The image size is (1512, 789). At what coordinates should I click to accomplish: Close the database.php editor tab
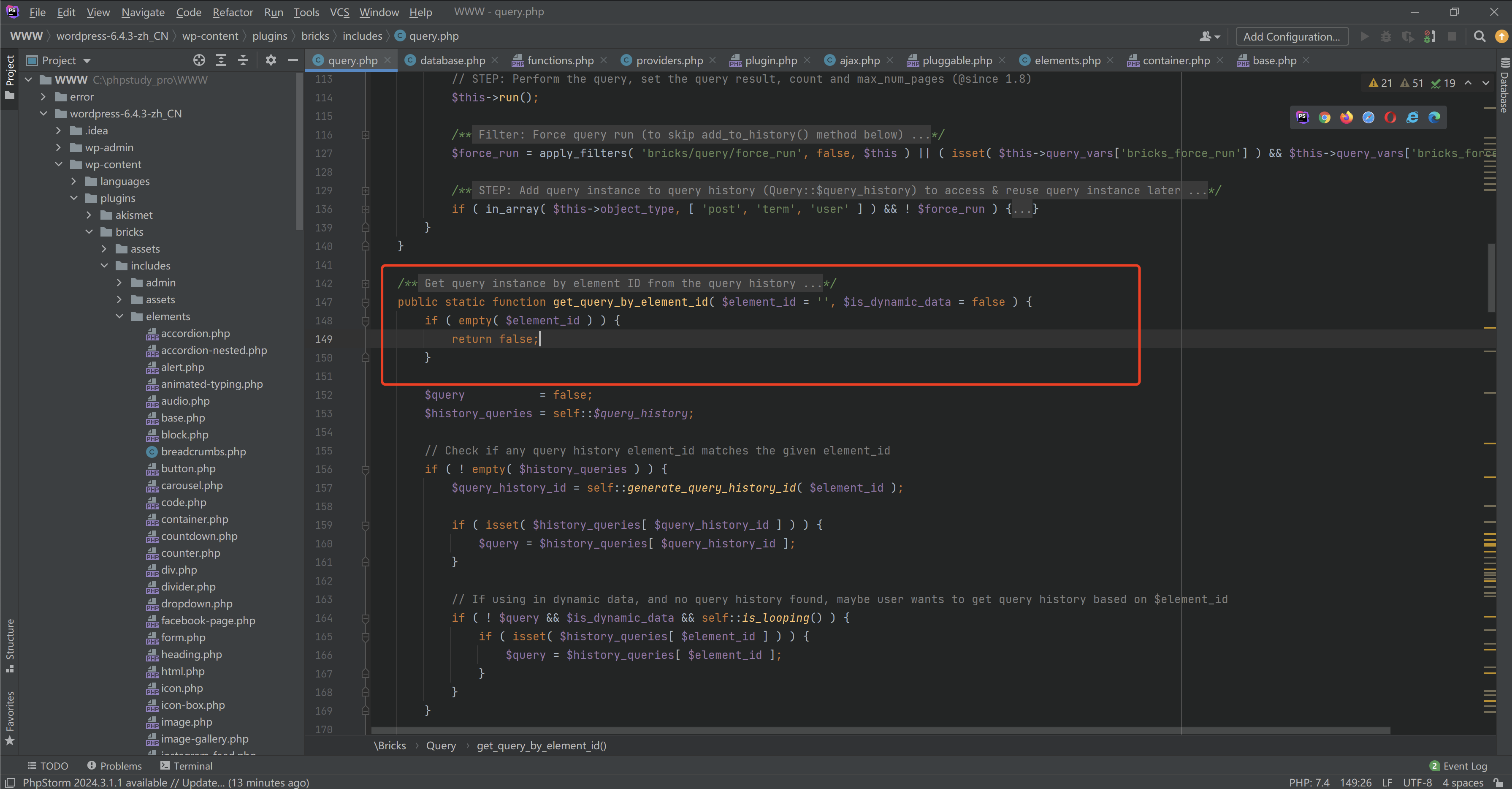point(495,60)
